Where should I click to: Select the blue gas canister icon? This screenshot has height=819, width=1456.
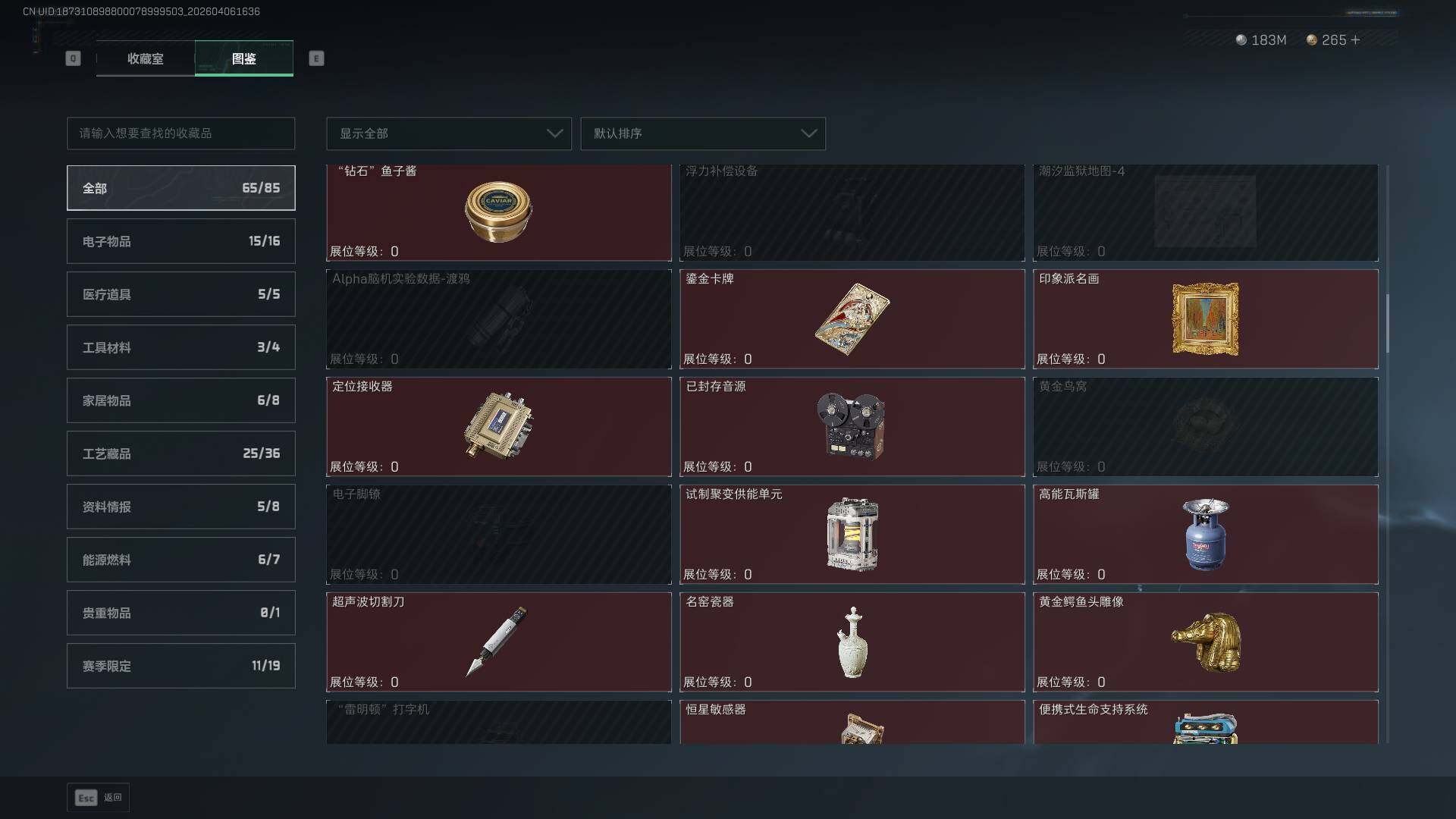point(1206,534)
